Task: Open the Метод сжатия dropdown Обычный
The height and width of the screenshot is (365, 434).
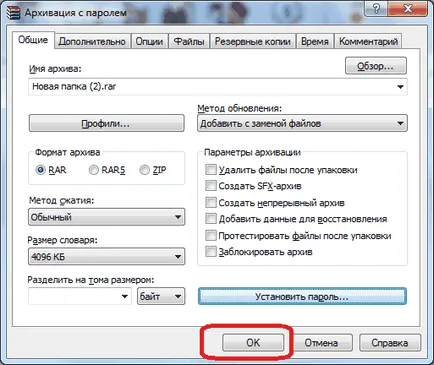Action: coord(106,217)
